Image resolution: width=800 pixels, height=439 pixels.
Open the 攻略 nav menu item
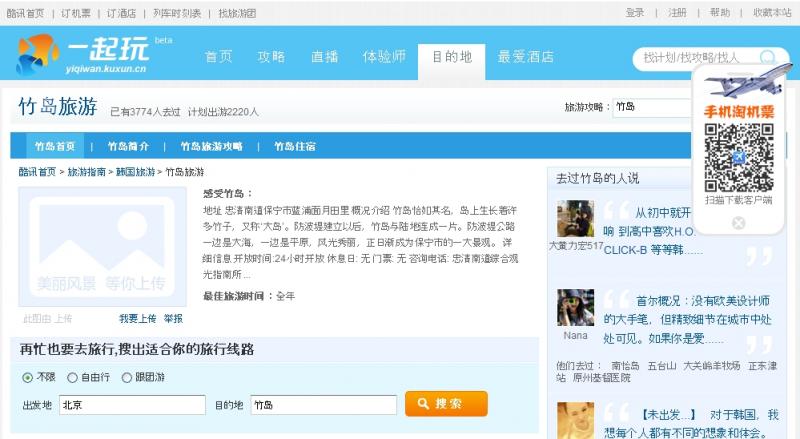[x=271, y=57]
